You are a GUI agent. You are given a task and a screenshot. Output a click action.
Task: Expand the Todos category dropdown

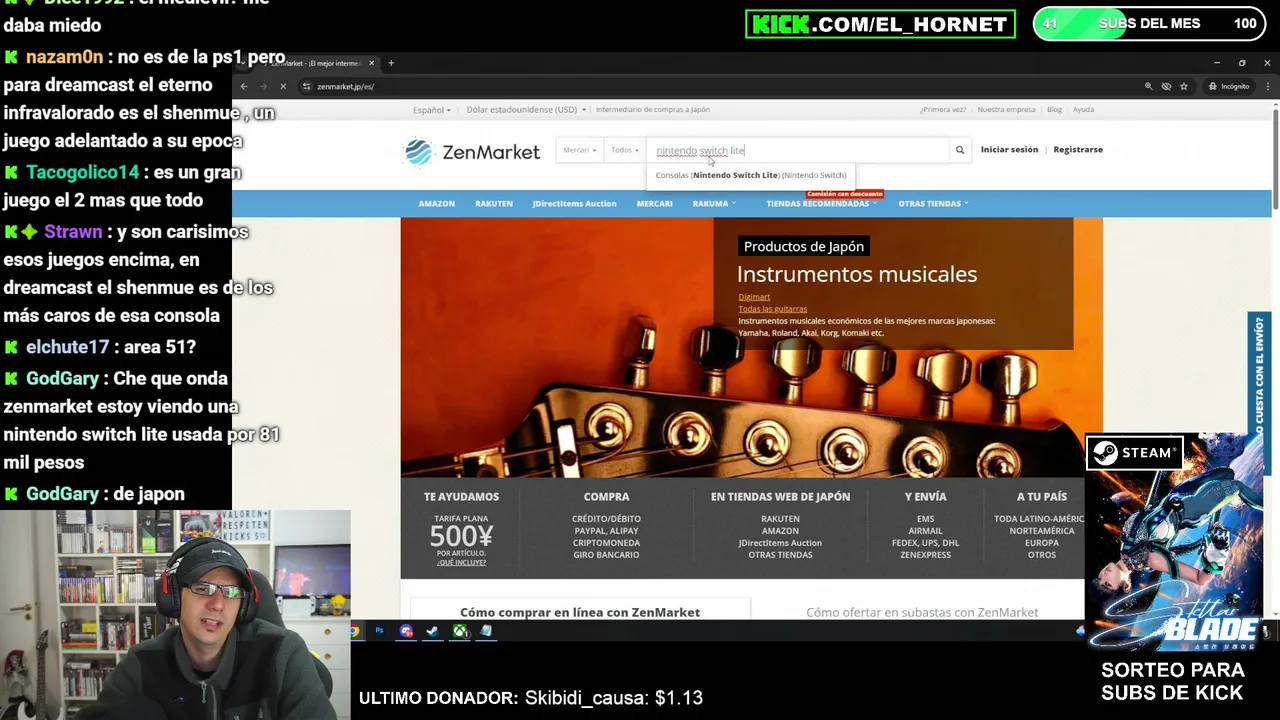click(625, 150)
